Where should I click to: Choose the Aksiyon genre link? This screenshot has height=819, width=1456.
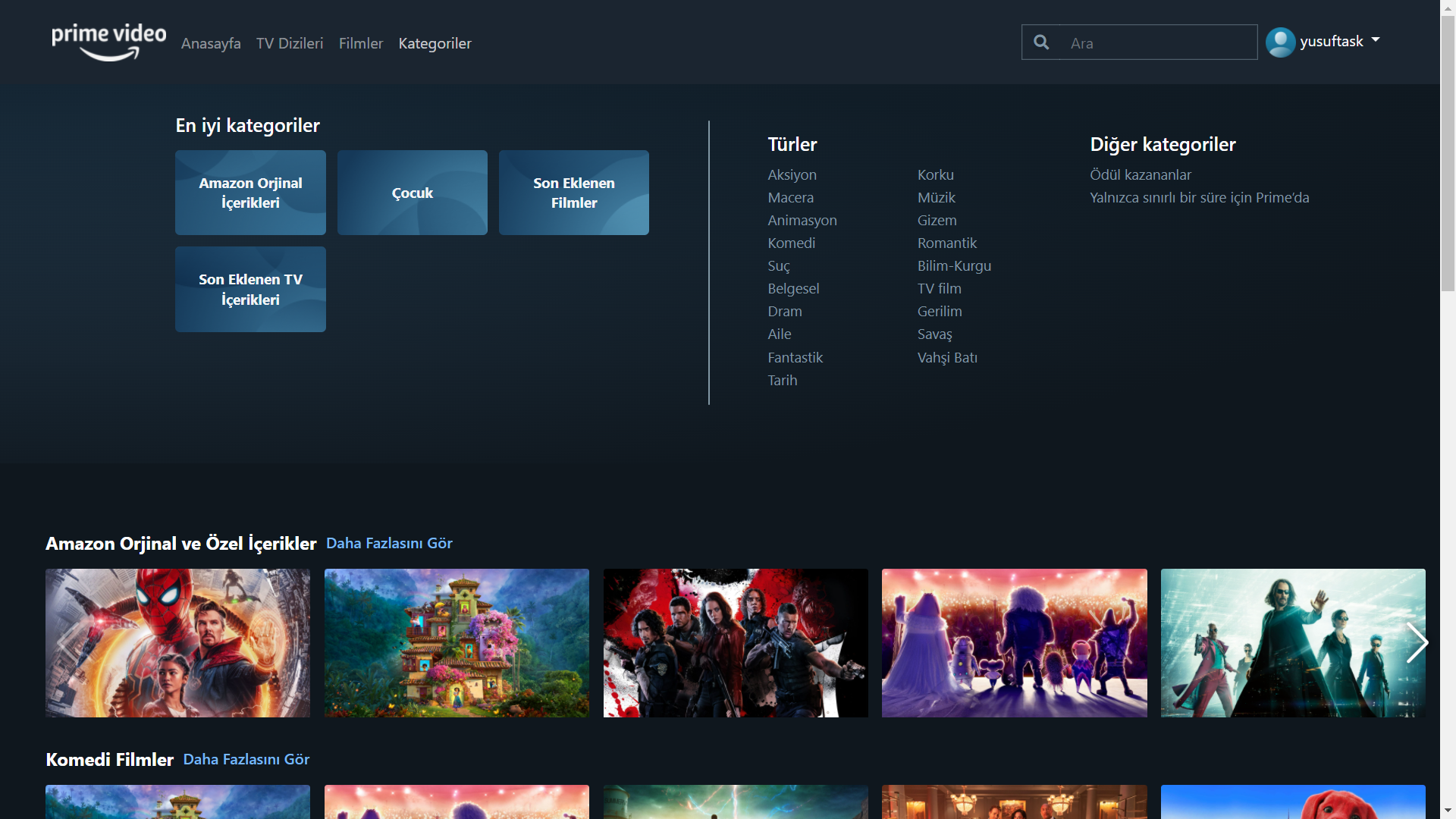[x=792, y=174]
